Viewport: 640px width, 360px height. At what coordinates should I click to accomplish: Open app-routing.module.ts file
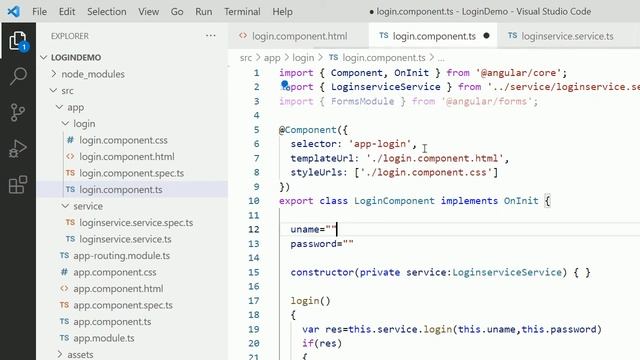[121, 256]
